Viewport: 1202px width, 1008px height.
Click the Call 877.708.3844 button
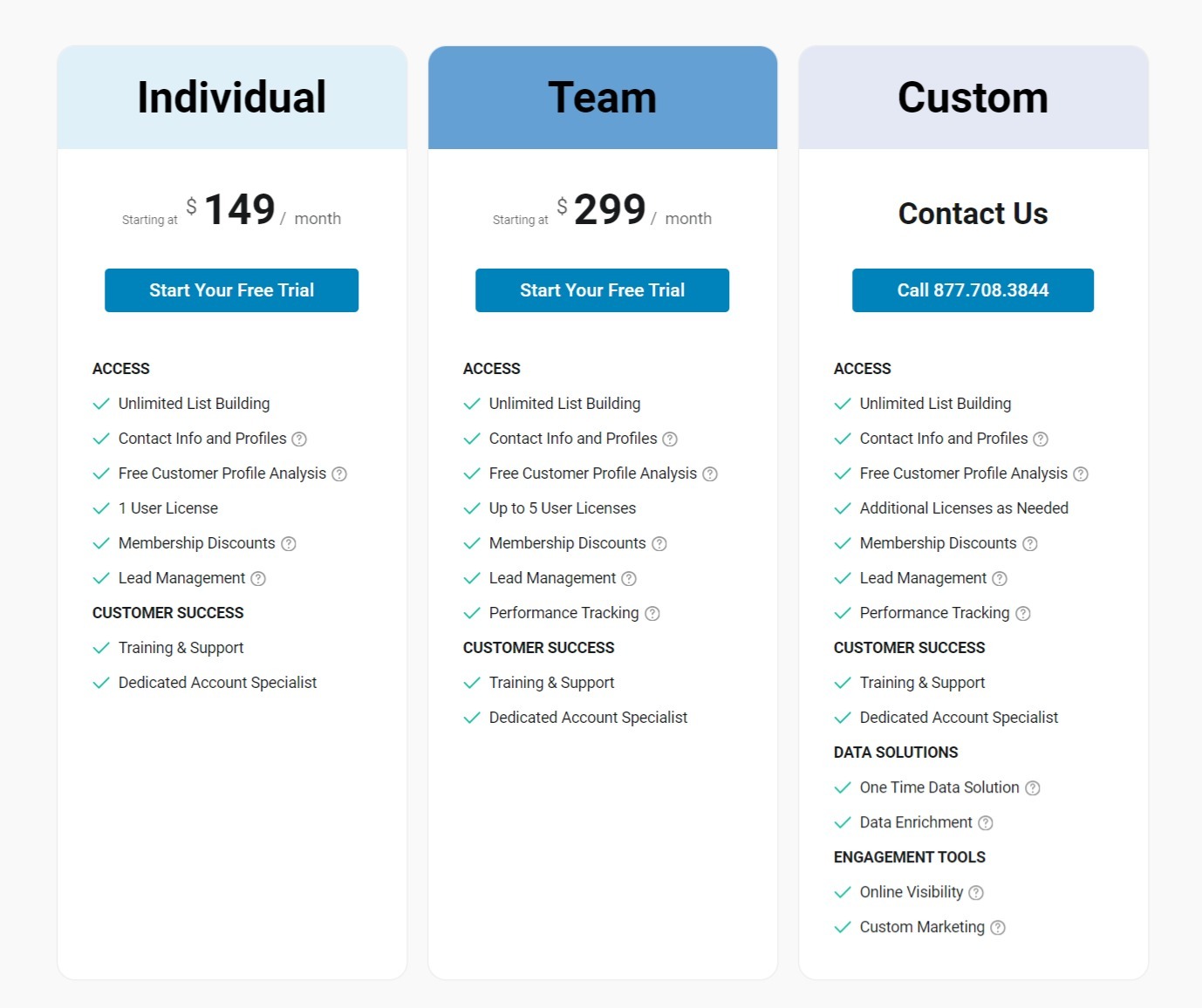973,289
